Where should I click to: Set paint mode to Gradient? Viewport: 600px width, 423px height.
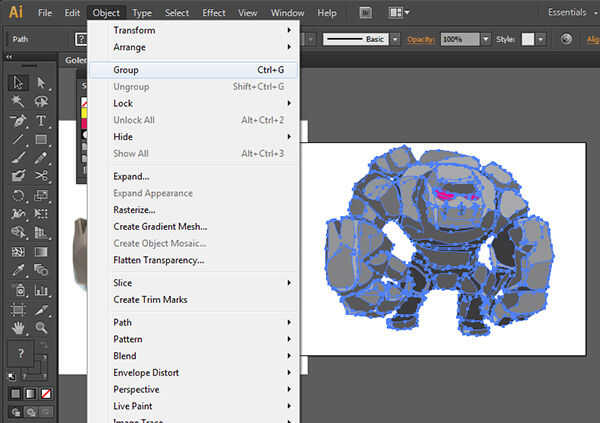coord(31,394)
